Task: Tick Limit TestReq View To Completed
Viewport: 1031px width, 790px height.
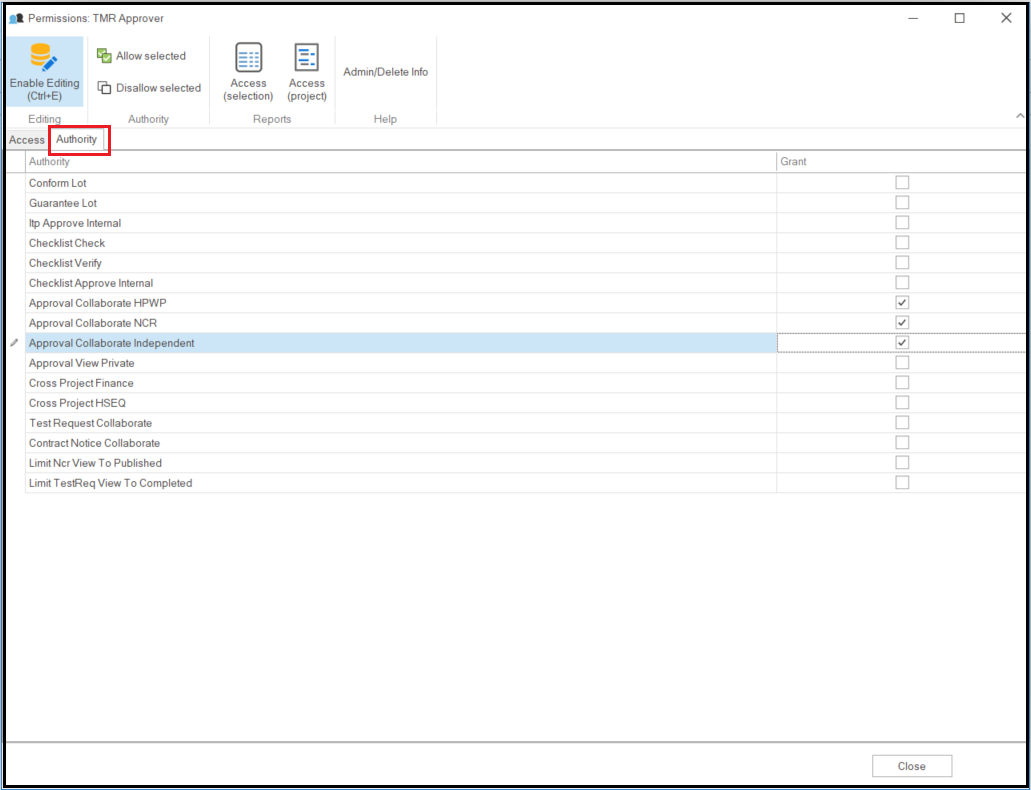Action: pos(902,483)
